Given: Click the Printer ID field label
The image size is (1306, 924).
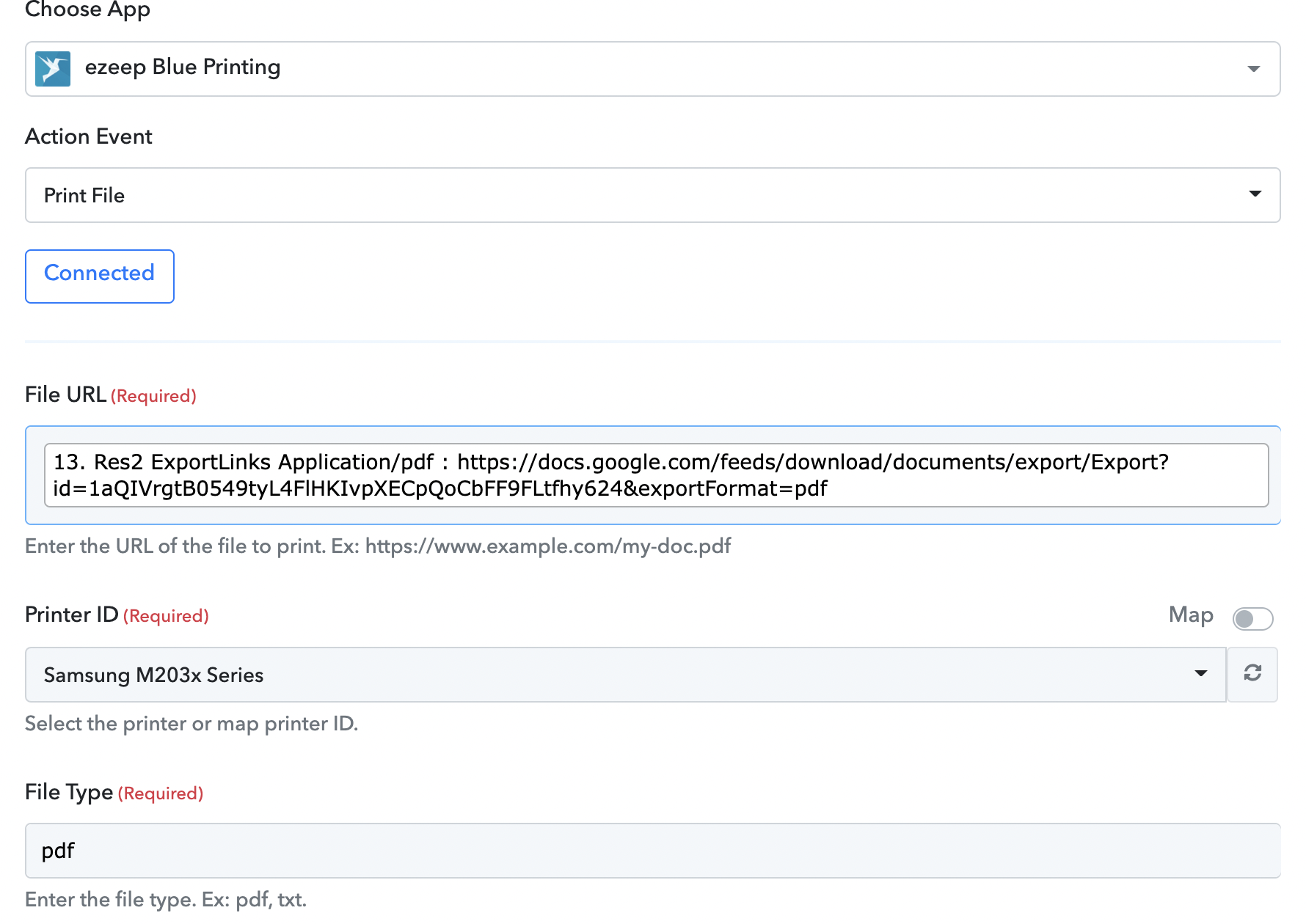Looking at the screenshot, I should 72,615.
